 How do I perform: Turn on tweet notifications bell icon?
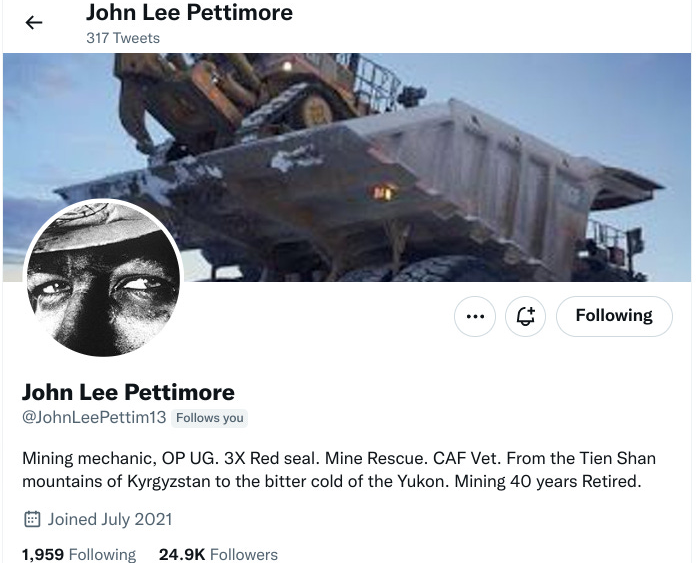pos(525,316)
